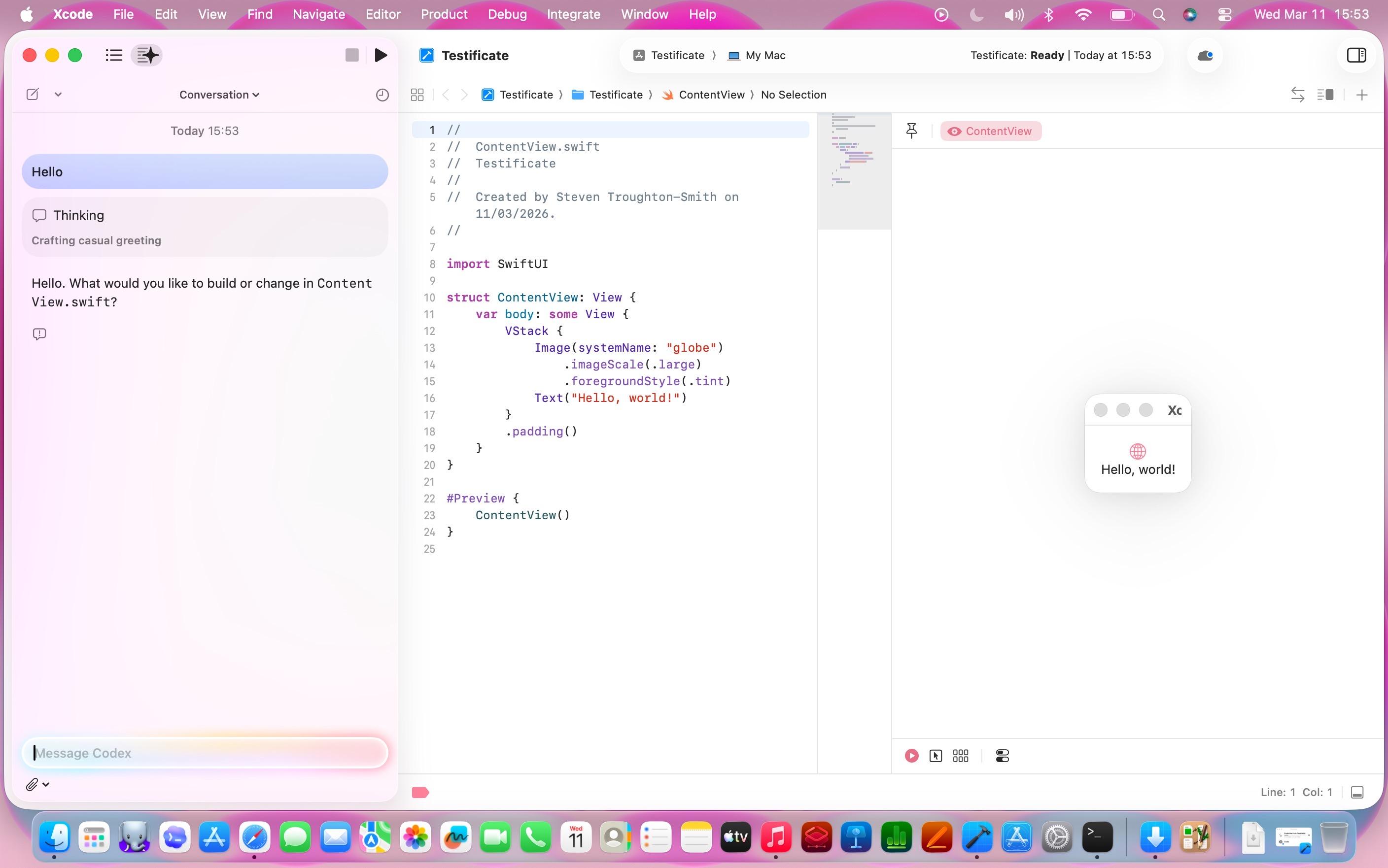Screen dimensions: 1388x868
Task: Toggle the coding assistant sparkle panel button
Action: click(147, 55)
